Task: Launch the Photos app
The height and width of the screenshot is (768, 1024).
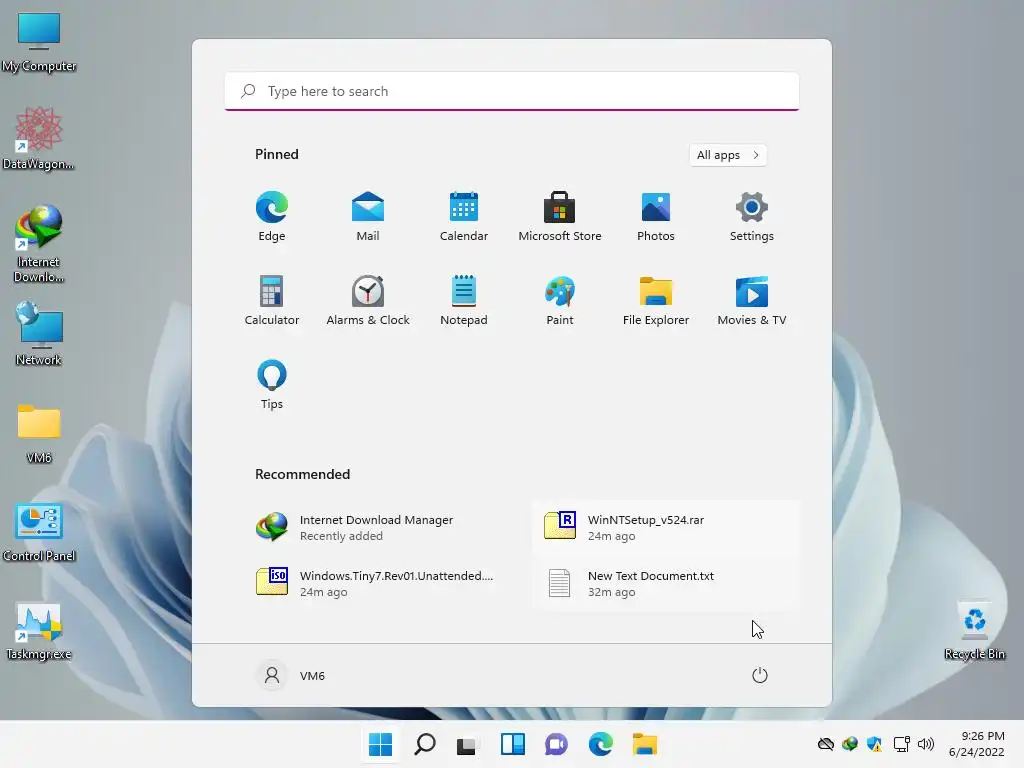Action: [656, 217]
